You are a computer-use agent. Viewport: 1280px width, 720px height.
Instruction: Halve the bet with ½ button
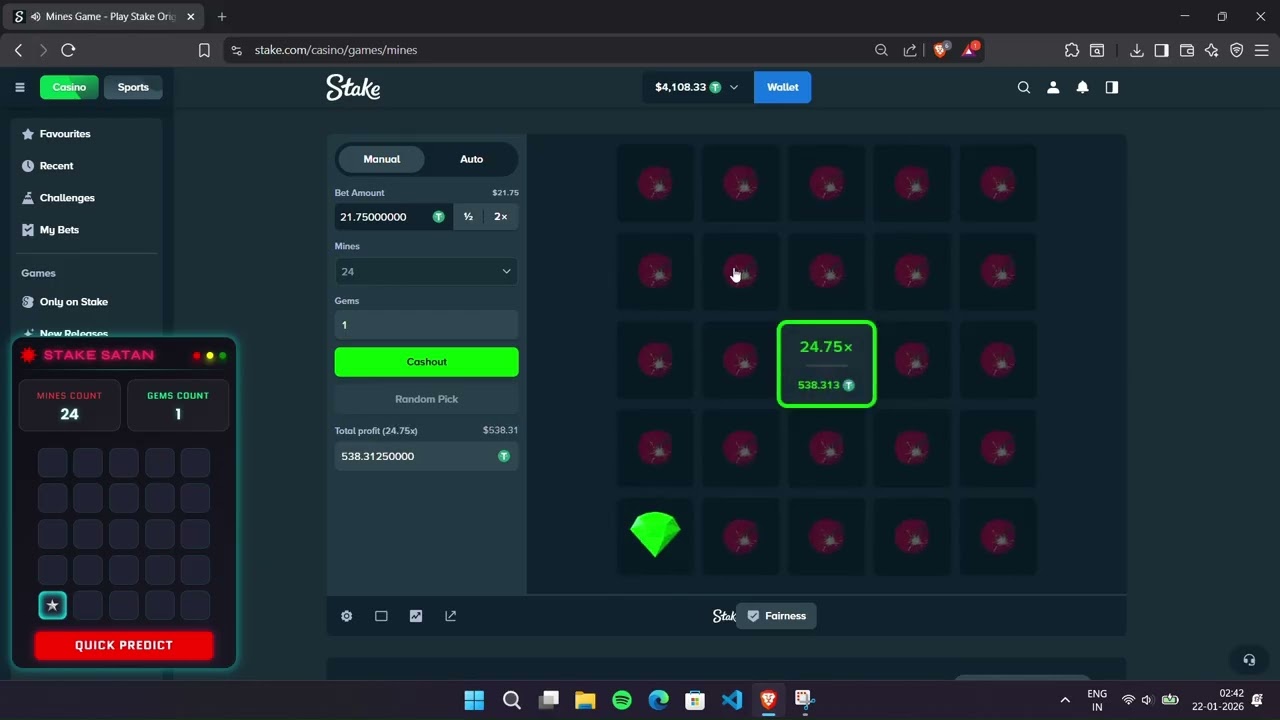(468, 217)
